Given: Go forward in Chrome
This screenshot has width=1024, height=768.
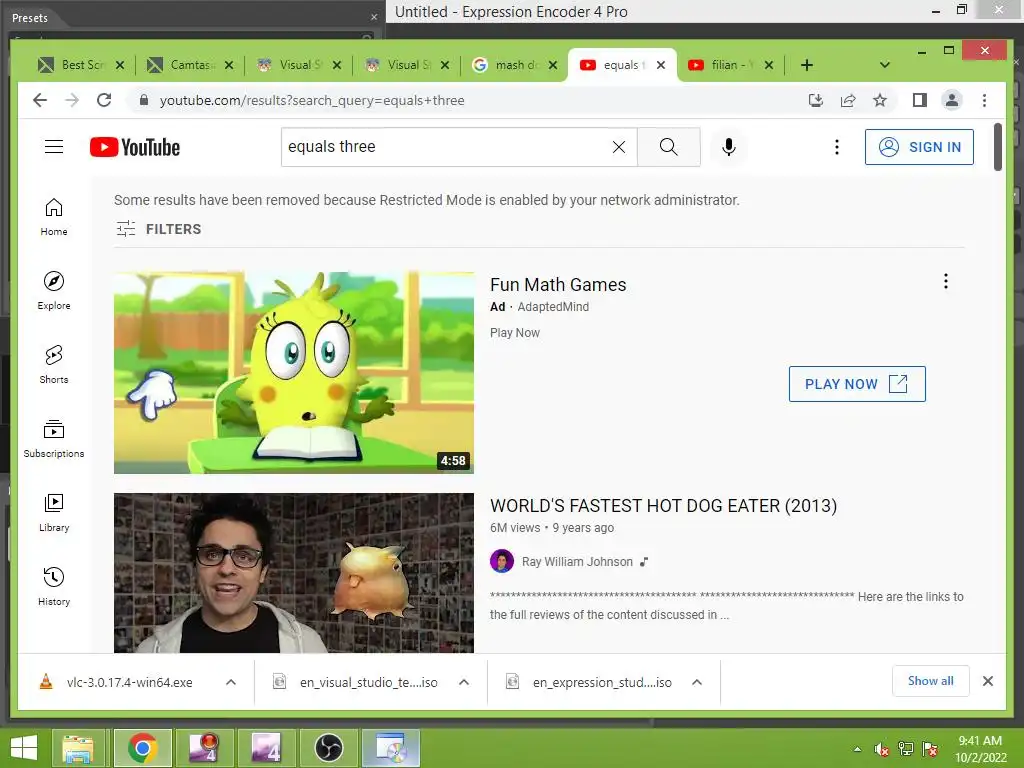Looking at the screenshot, I should tap(72, 100).
